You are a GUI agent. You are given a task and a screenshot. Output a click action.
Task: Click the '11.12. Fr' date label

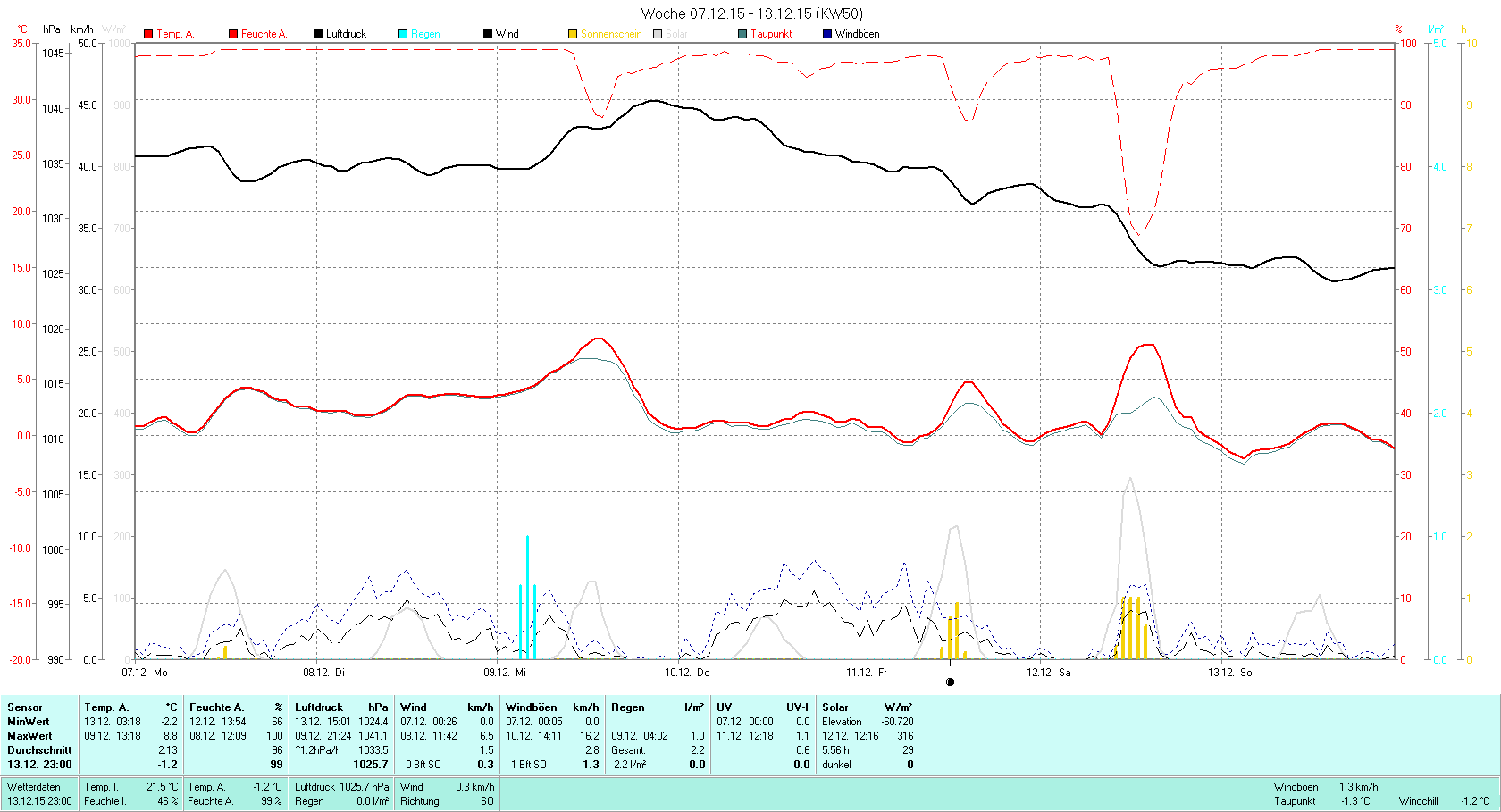point(867,673)
